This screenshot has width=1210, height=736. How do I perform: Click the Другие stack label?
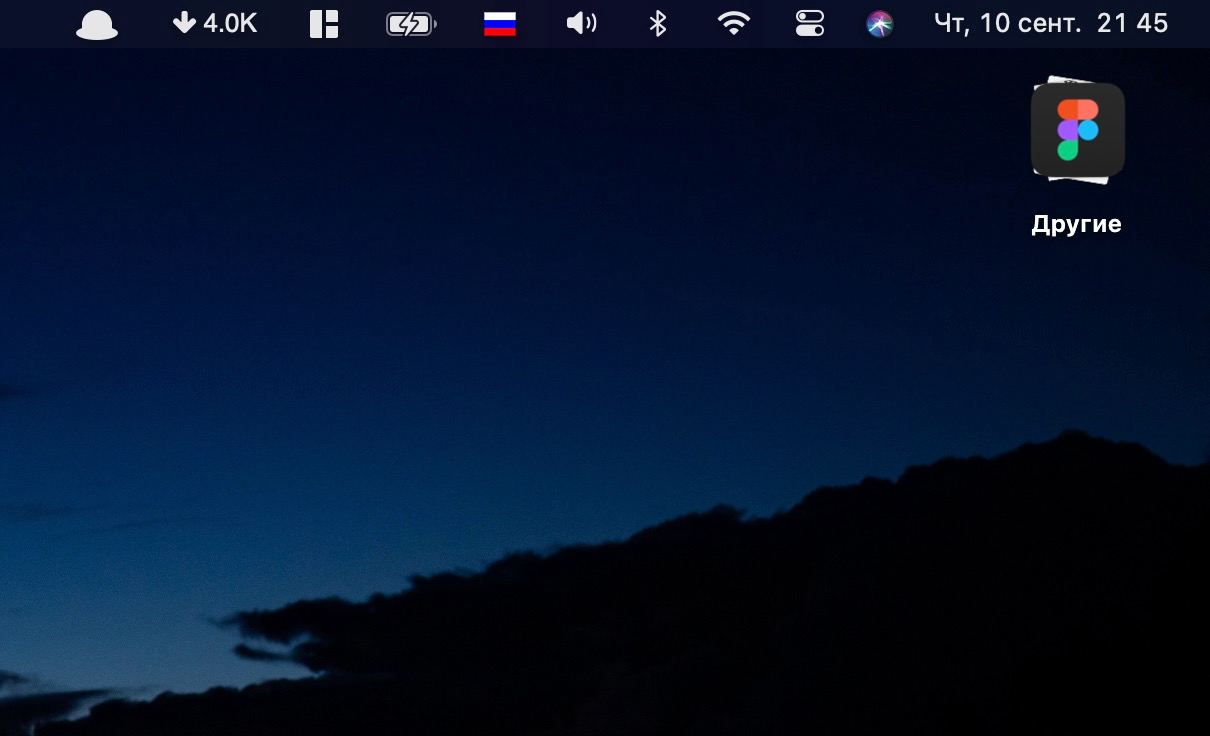pos(1076,224)
